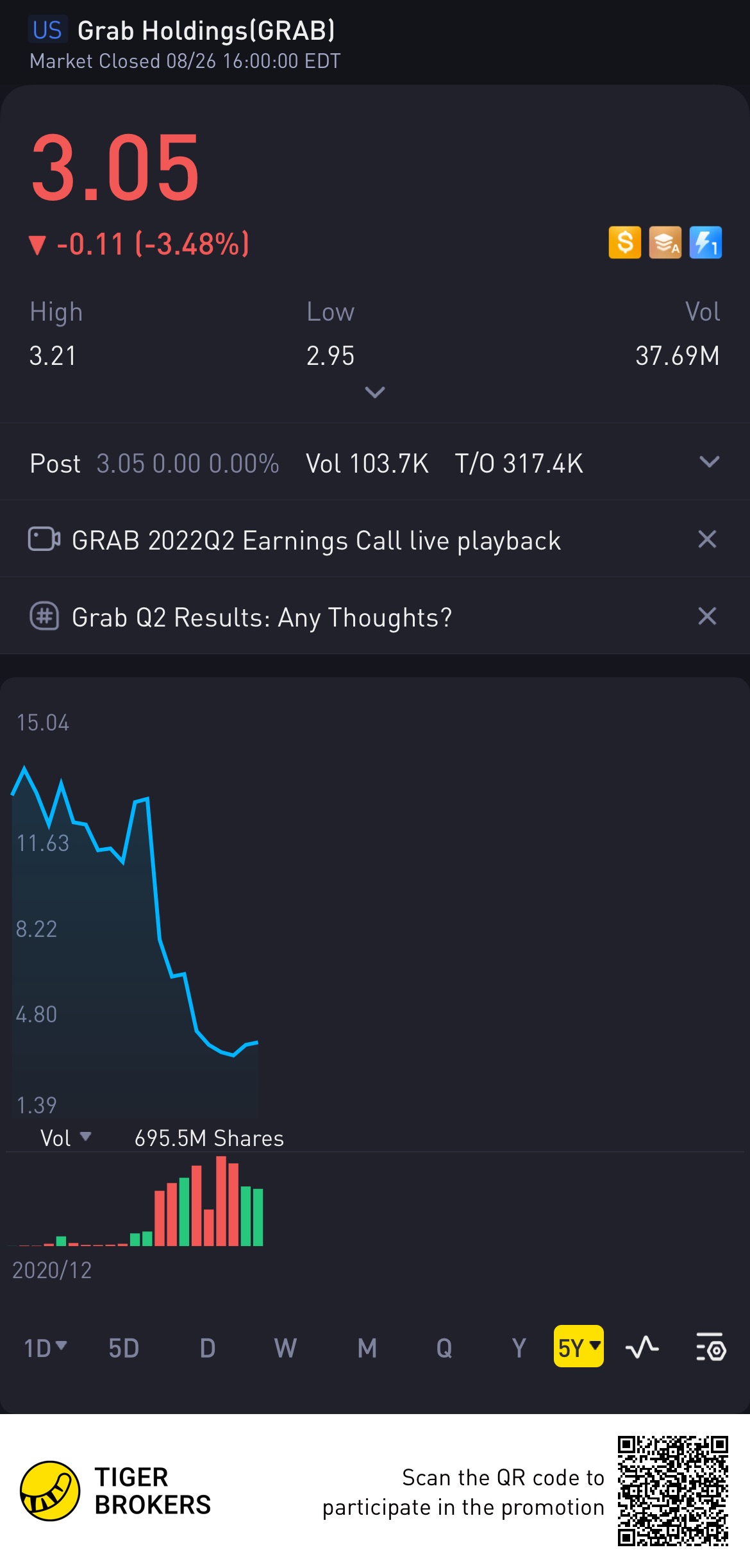Tap the video camera earnings call icon
Image resolution: width=750 pixels, height=1568 pixels.
coord(44,539)
